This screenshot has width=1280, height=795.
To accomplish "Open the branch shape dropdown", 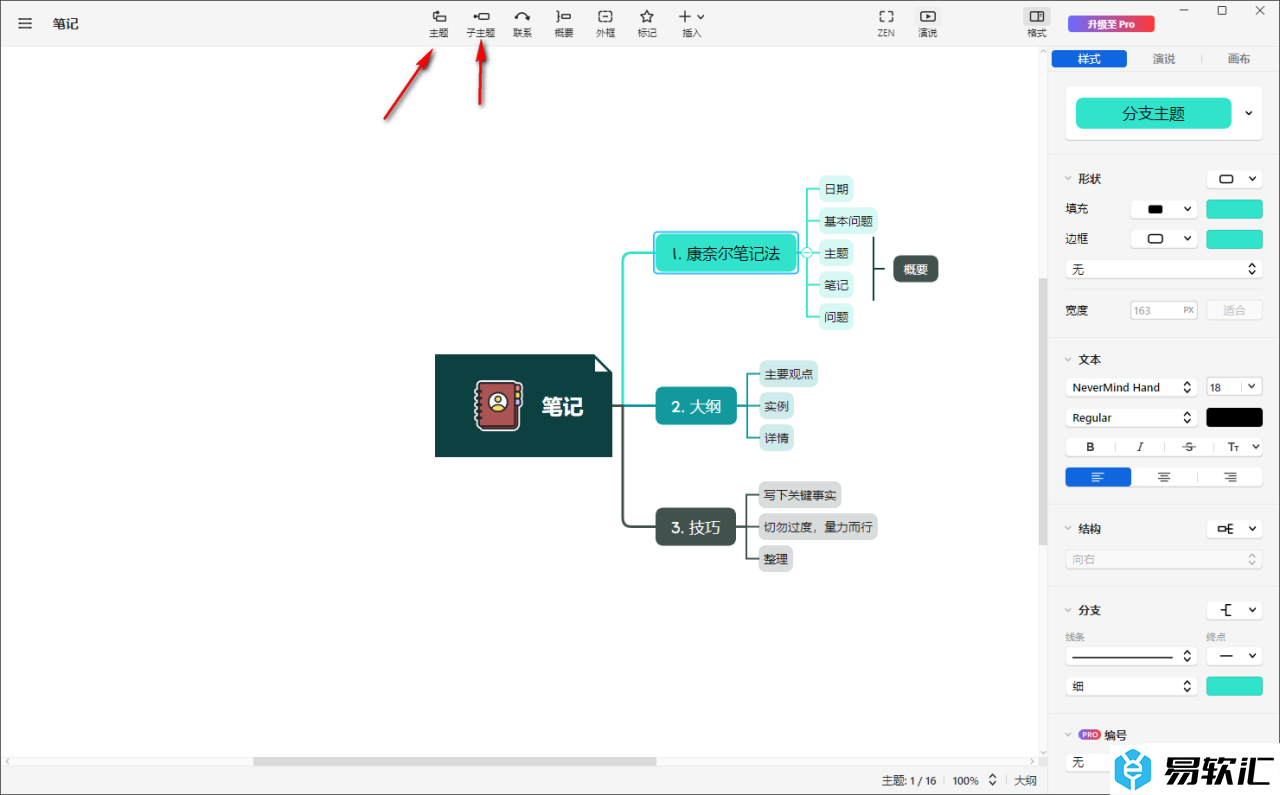I will 1234,610.
